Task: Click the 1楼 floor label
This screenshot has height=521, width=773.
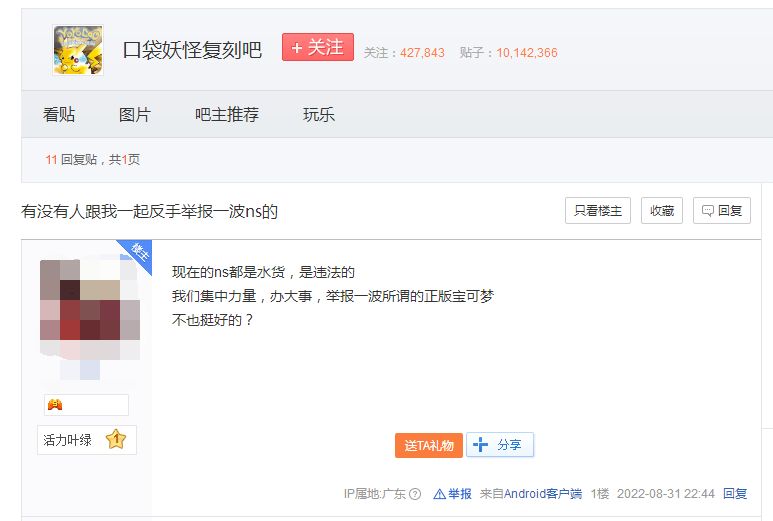Action: click(x=600, y=494)
